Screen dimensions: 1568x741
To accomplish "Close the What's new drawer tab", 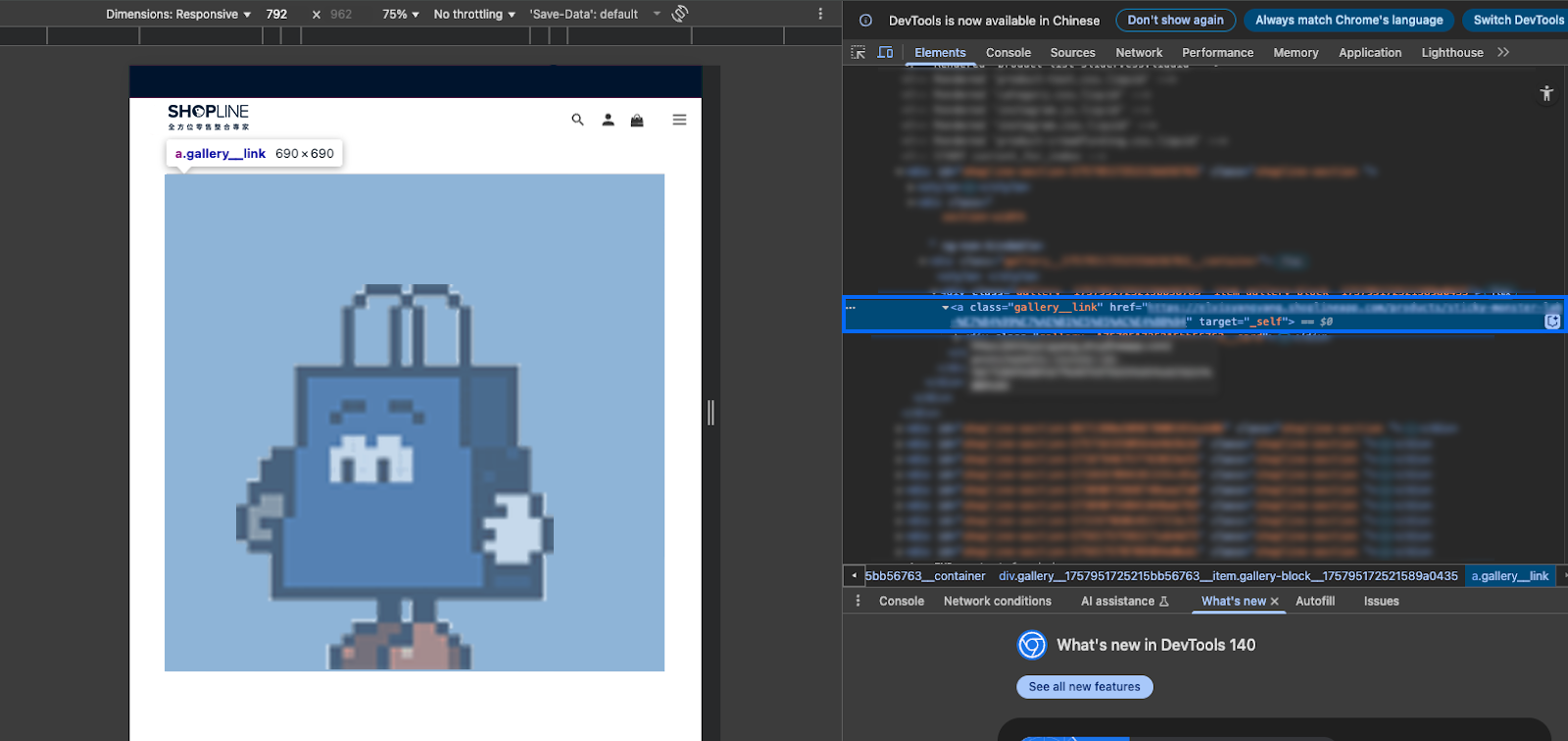I will coord(1275,602).
